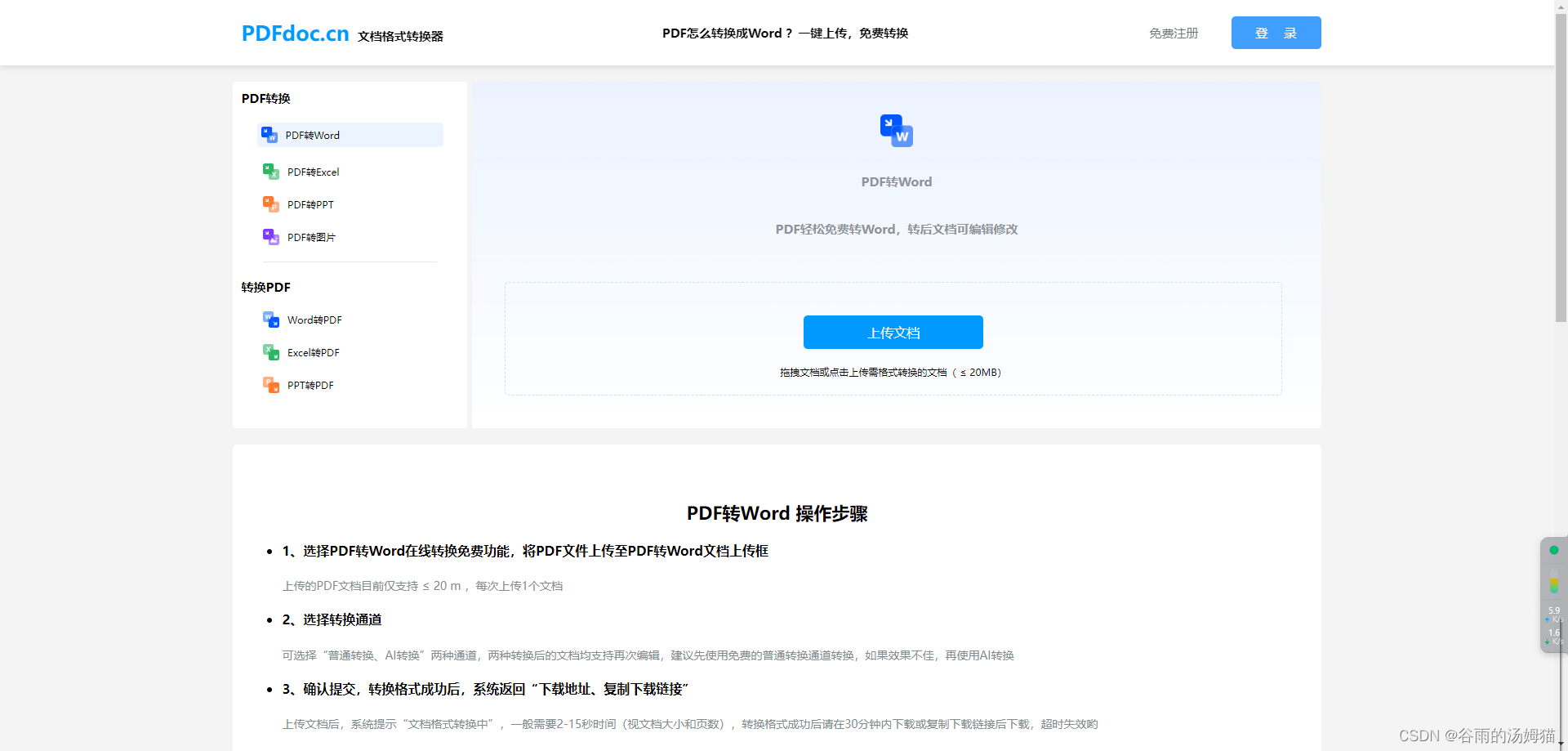Click the 5.9 K/s upload speed readout
1568x751 pixels.
pos(1554,615)
